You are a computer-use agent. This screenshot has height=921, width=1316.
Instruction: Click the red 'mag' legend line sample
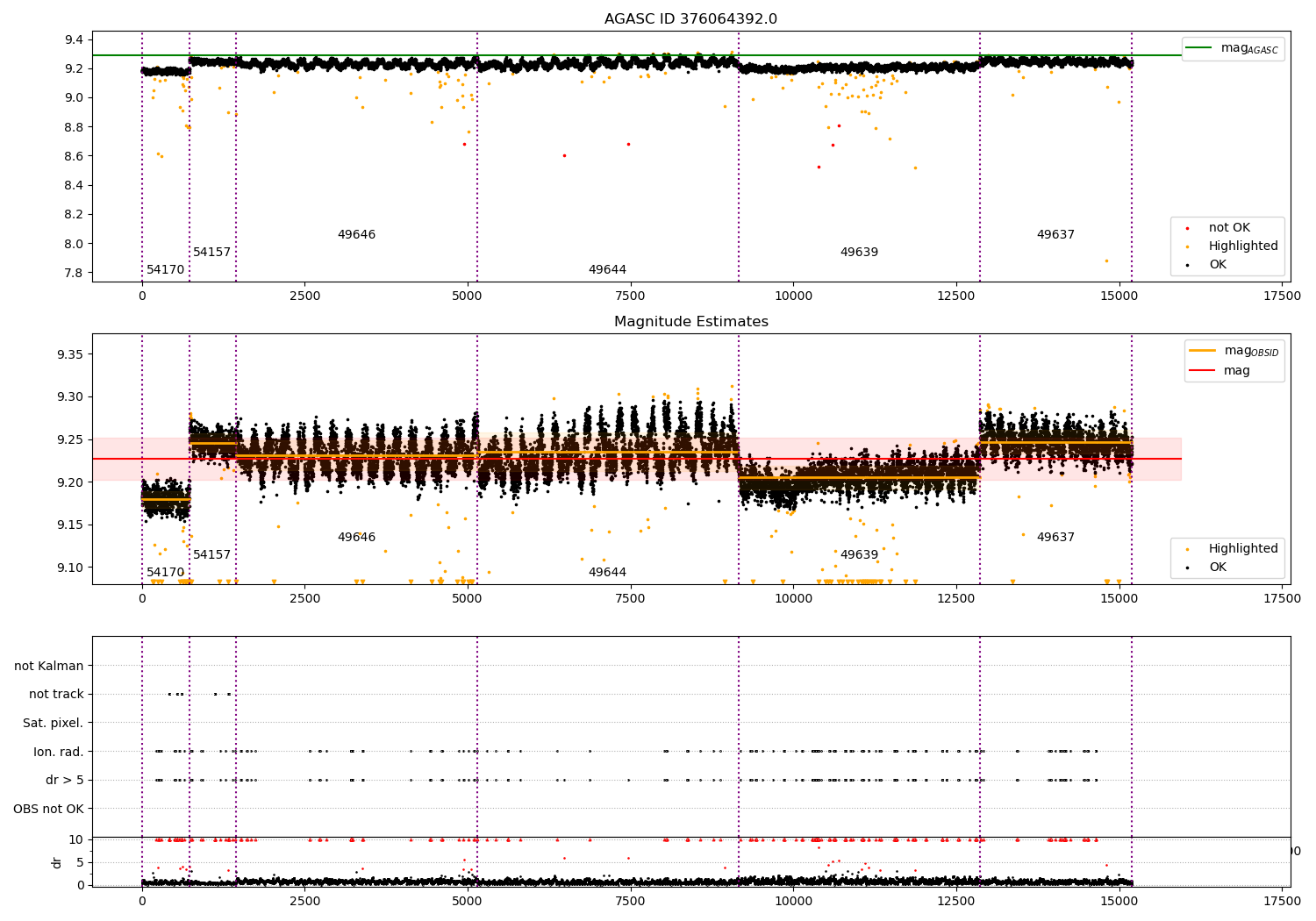click(1202, 370)
